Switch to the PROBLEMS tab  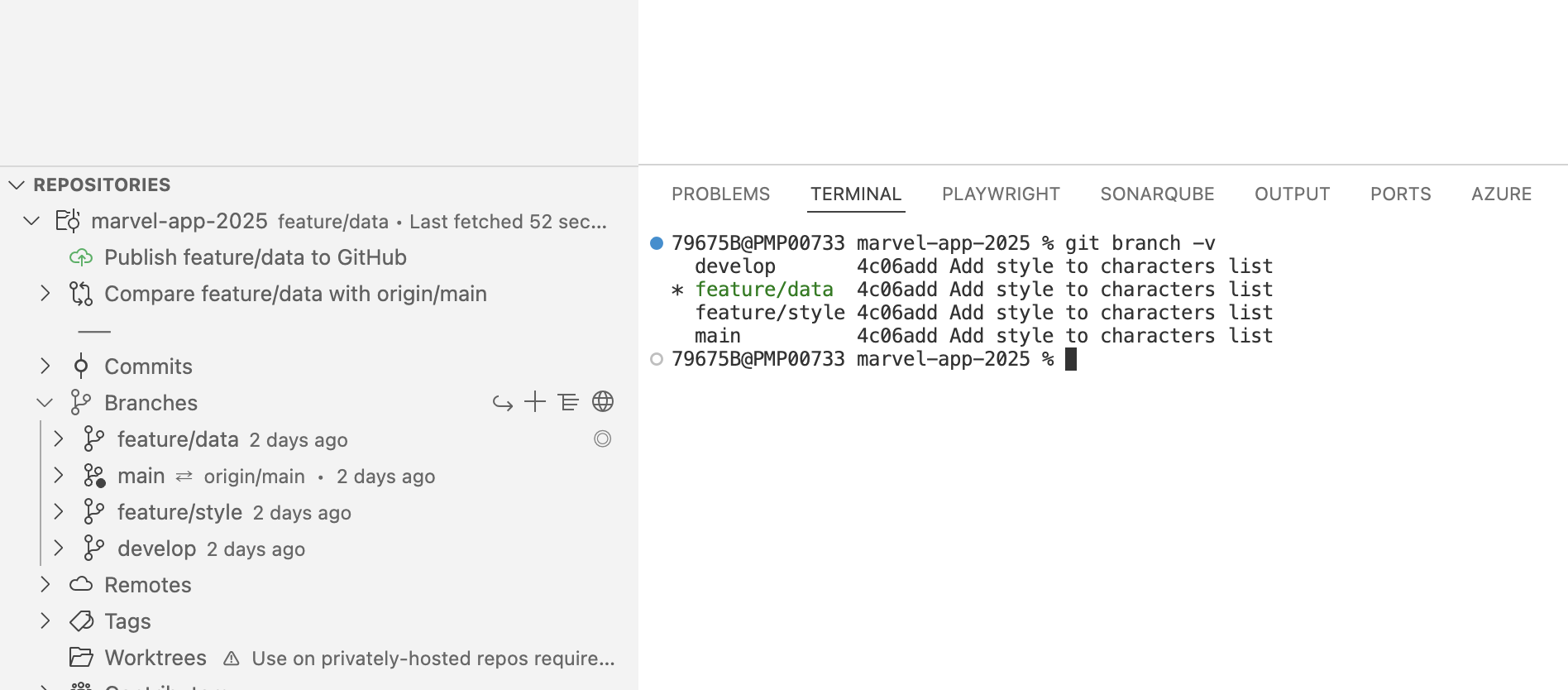pyautogui.click(x=720, y=194)
